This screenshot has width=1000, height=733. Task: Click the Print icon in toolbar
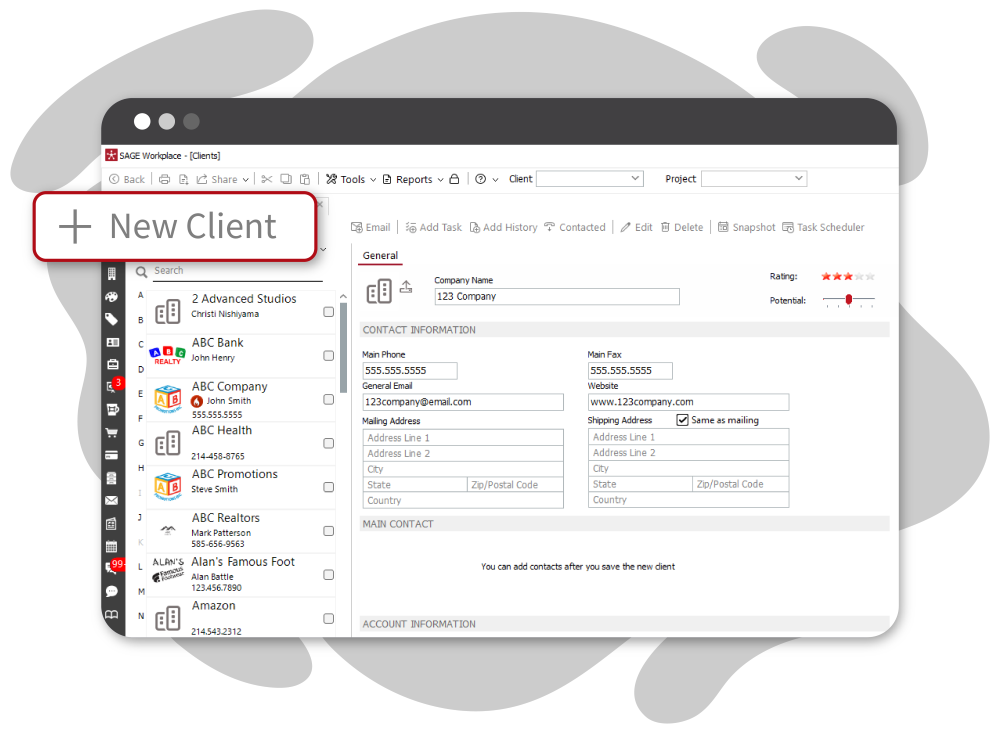click(x=165, y=179)
